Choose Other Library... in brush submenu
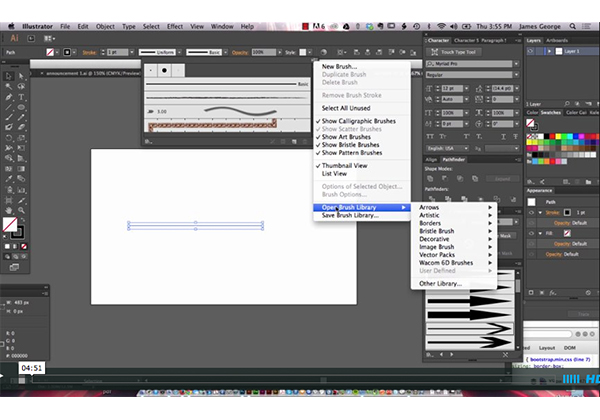The height and width of the screenshot is (420, 600). tap(440, 283)
